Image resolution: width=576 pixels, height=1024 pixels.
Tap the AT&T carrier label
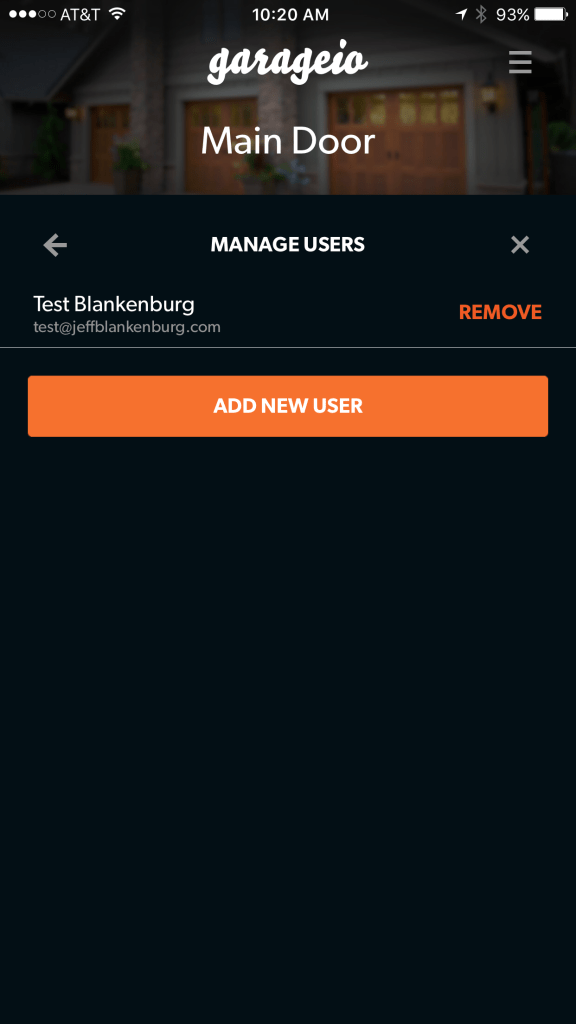click(x=80, y=14)
